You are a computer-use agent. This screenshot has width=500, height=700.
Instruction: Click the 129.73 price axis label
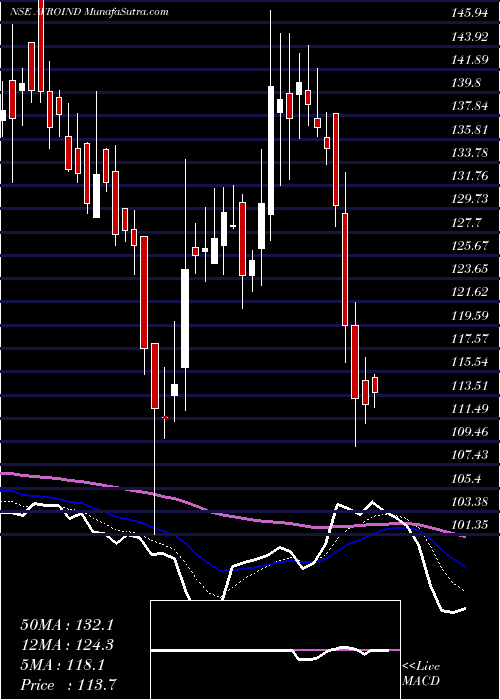coord(469,199)
